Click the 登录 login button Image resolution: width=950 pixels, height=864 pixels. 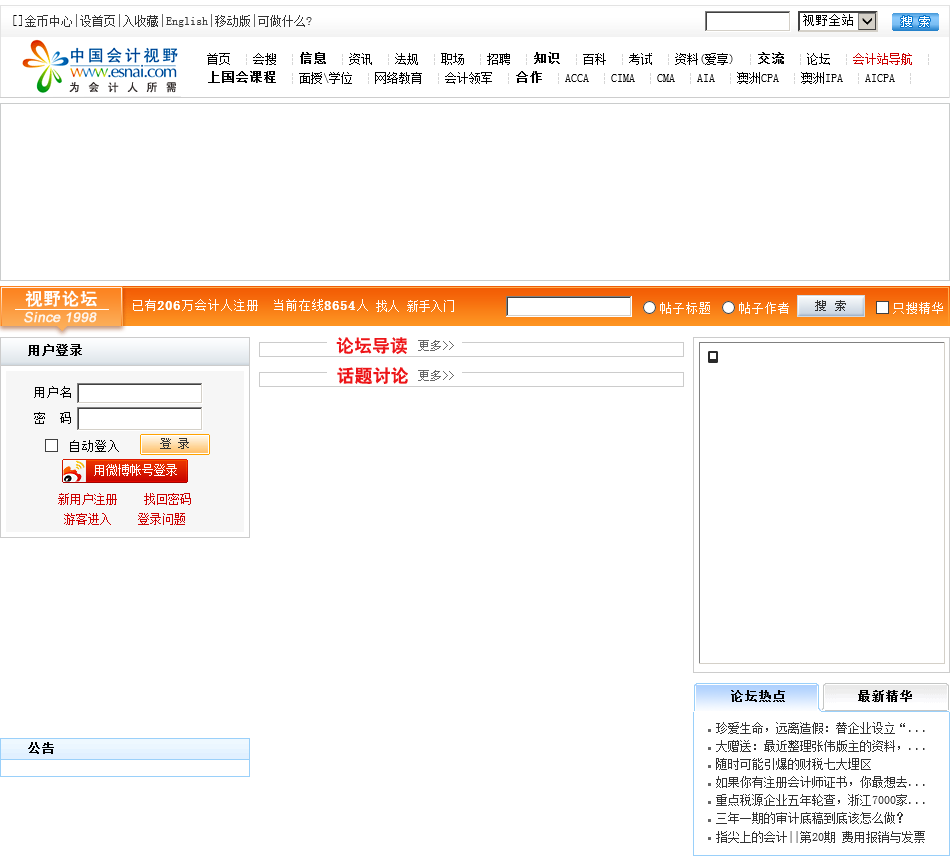174,444
